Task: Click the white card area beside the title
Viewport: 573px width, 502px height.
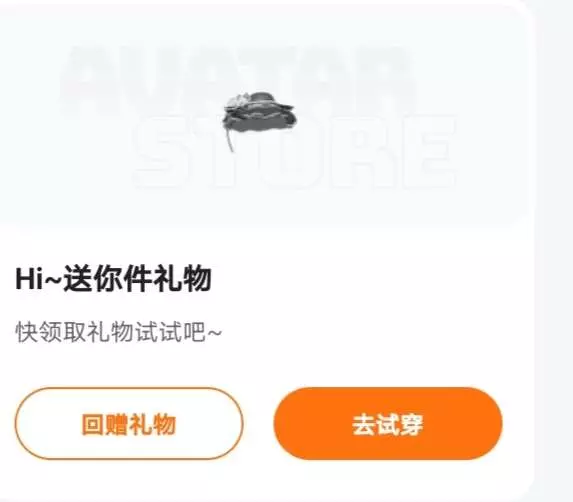Action: tap(365, 279)
